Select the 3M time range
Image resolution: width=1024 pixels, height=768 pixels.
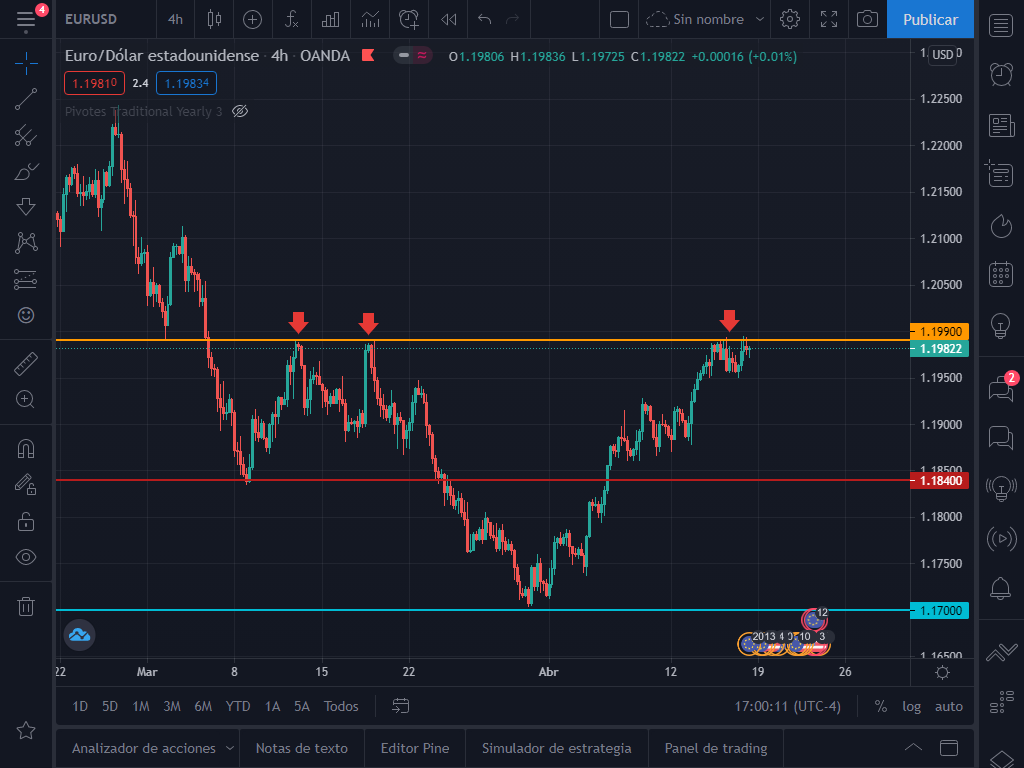tap(172, 707)
